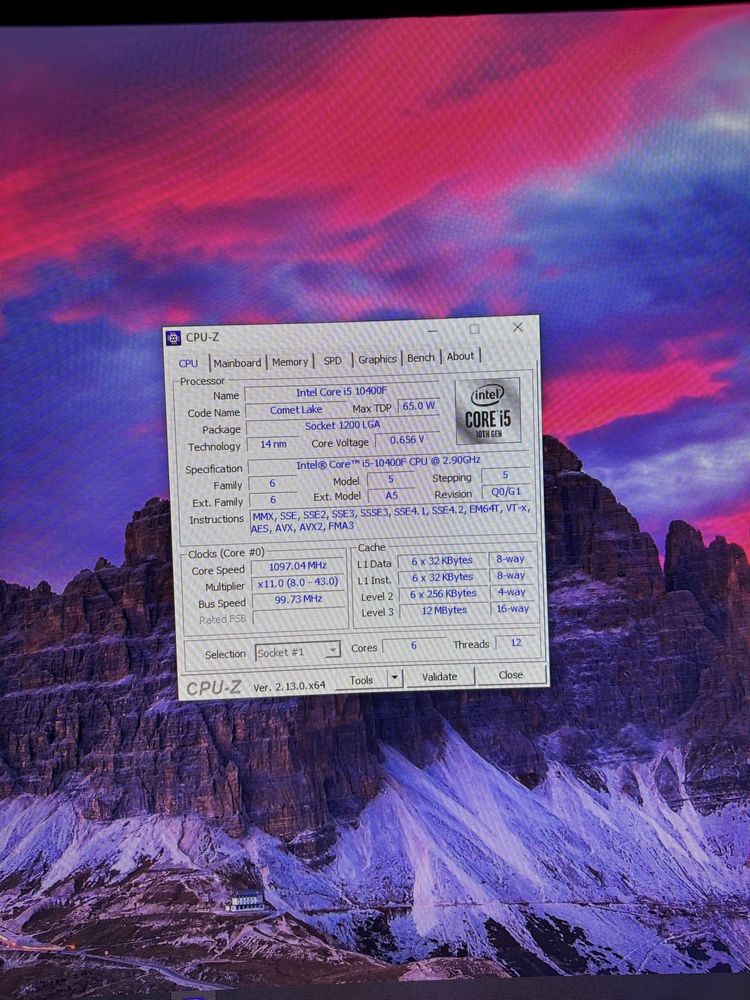Image resolution: width=750 pixels, height=1000 pixels.
Task: Click the CPU-Z app icon in title bar
Action: [x=173, y=338]
